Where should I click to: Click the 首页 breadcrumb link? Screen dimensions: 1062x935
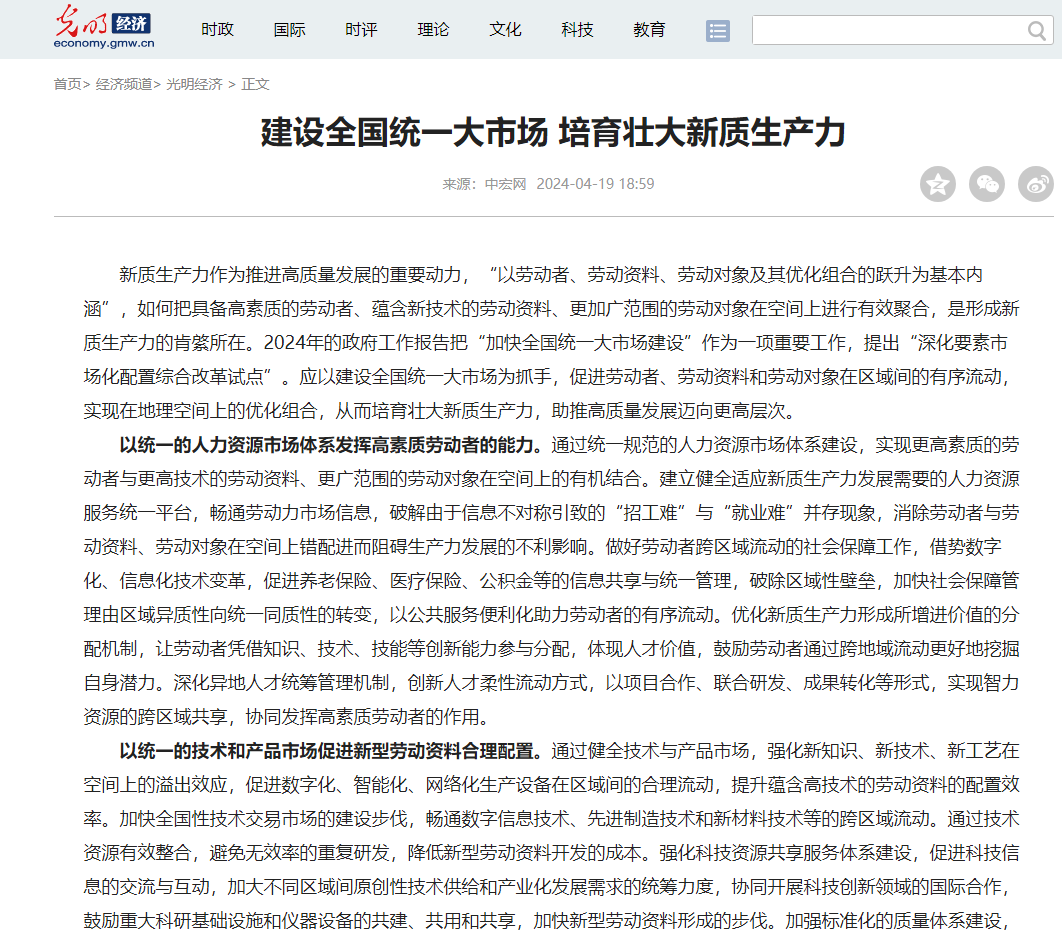67,84
